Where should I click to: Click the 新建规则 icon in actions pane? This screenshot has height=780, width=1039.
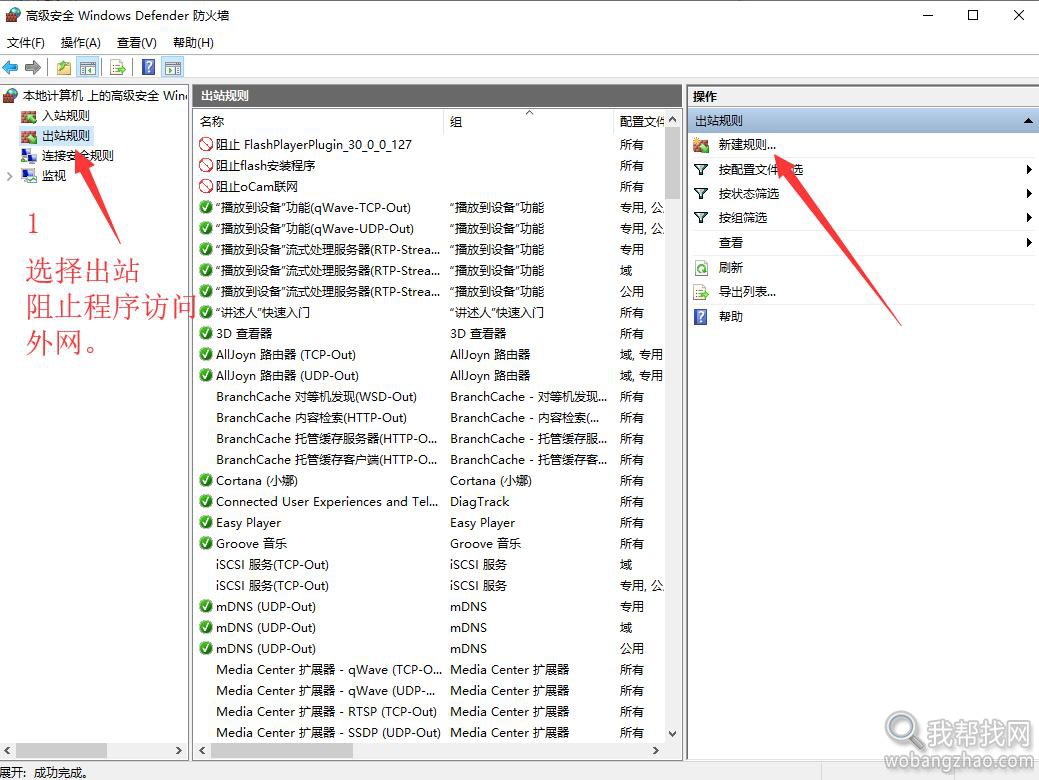pyautogui.click(x=701, y=145)
